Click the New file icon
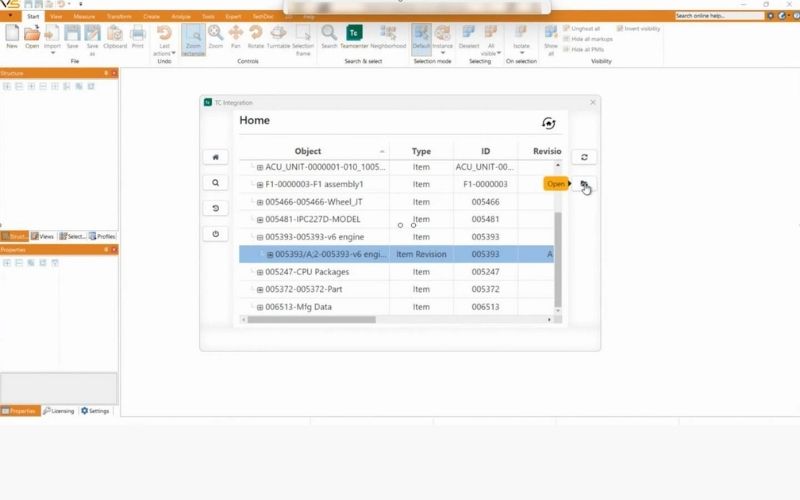 (x=12, y=34)
